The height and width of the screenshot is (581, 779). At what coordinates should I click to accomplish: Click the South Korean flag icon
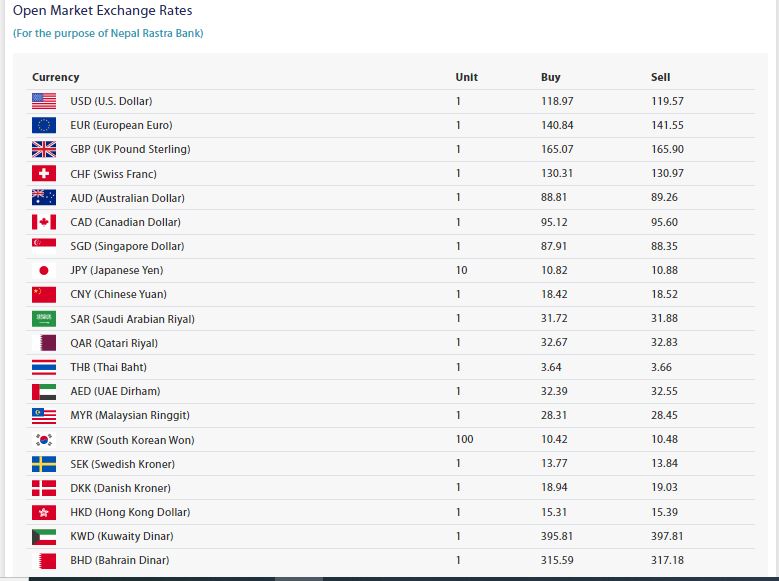44,440
